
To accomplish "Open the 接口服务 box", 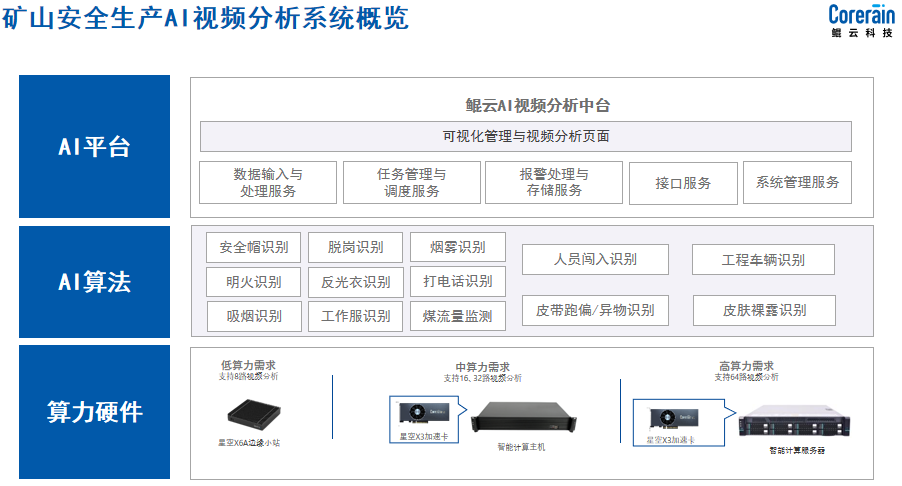I will (x=683, y=183).
